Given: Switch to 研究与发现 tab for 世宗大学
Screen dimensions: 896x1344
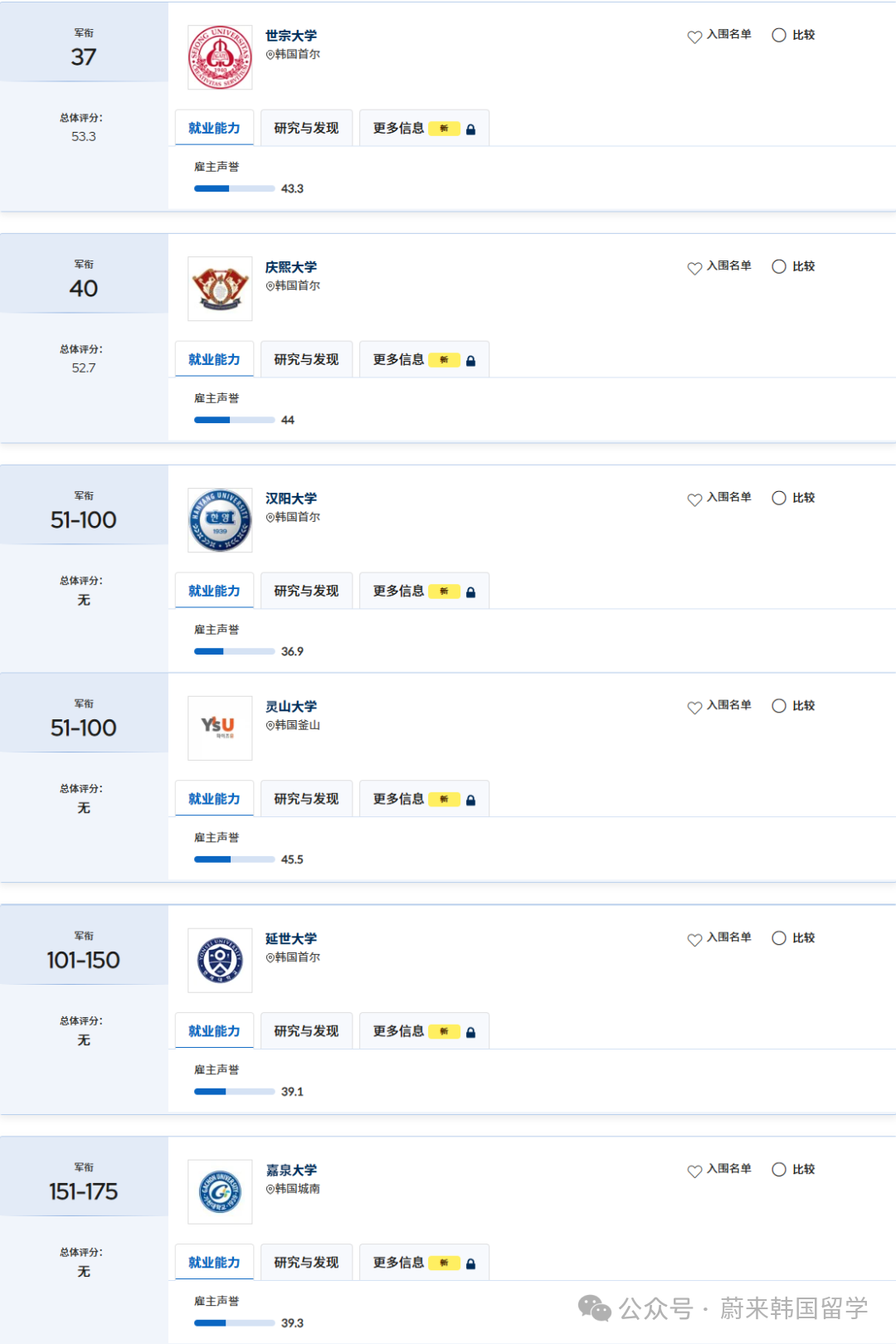Looking at the screenshot, I should 306,128.
